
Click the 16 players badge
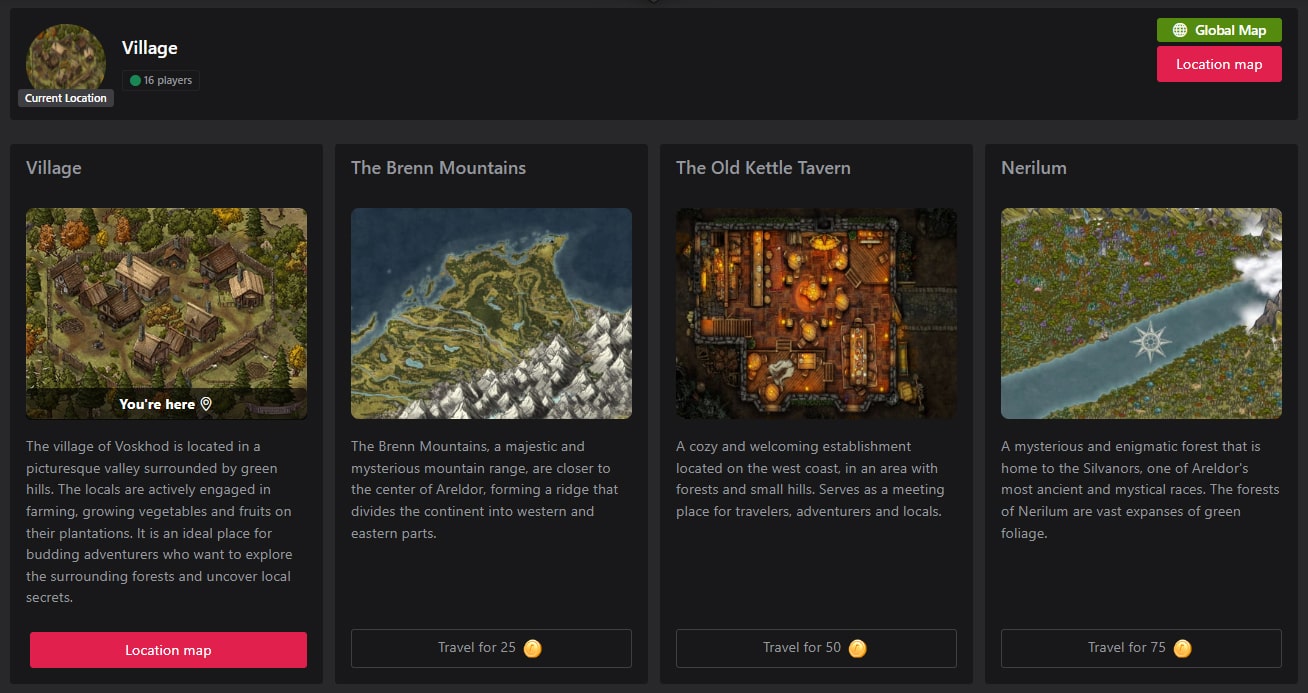click(161, 81)
